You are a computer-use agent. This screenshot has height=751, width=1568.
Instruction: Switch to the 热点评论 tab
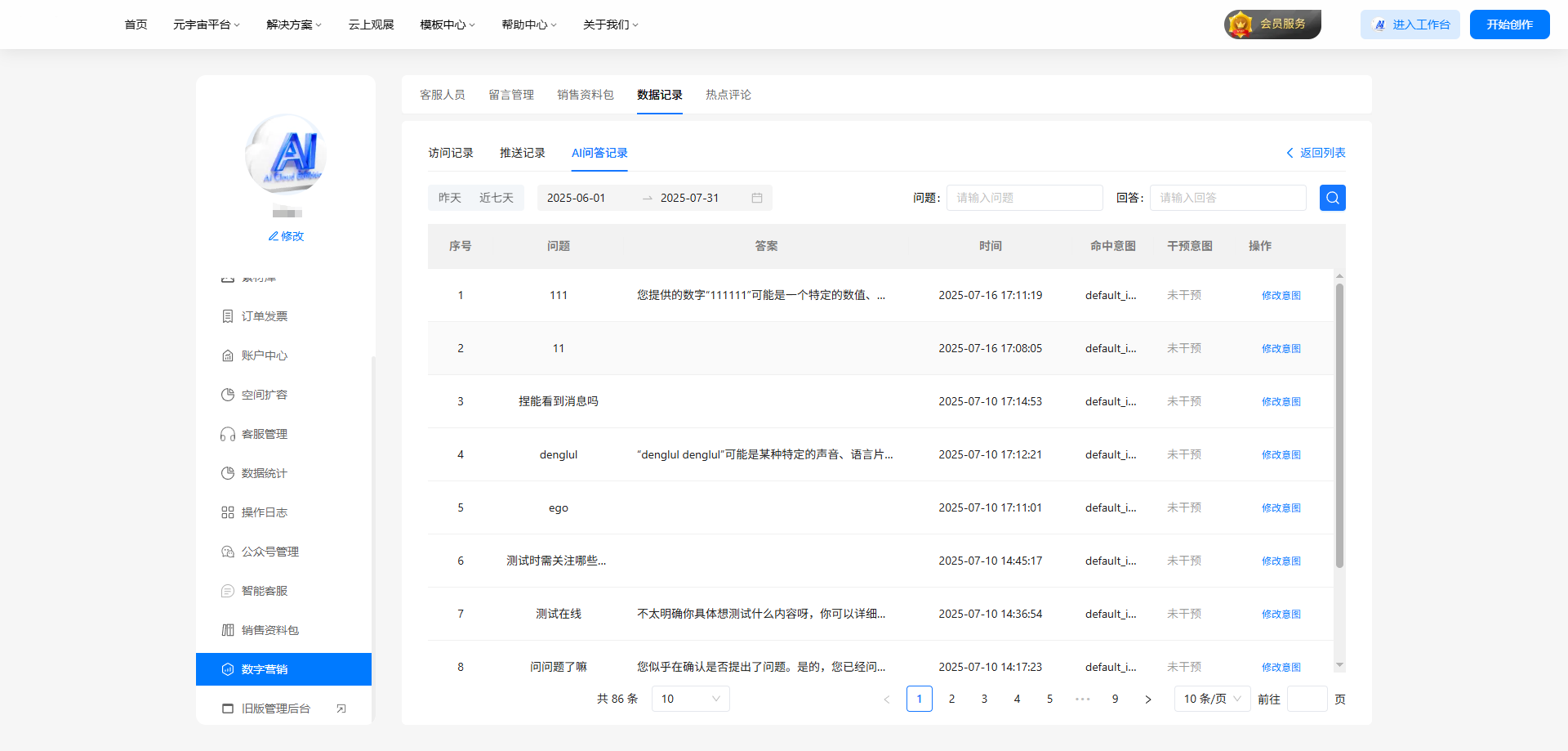(728, 94)
